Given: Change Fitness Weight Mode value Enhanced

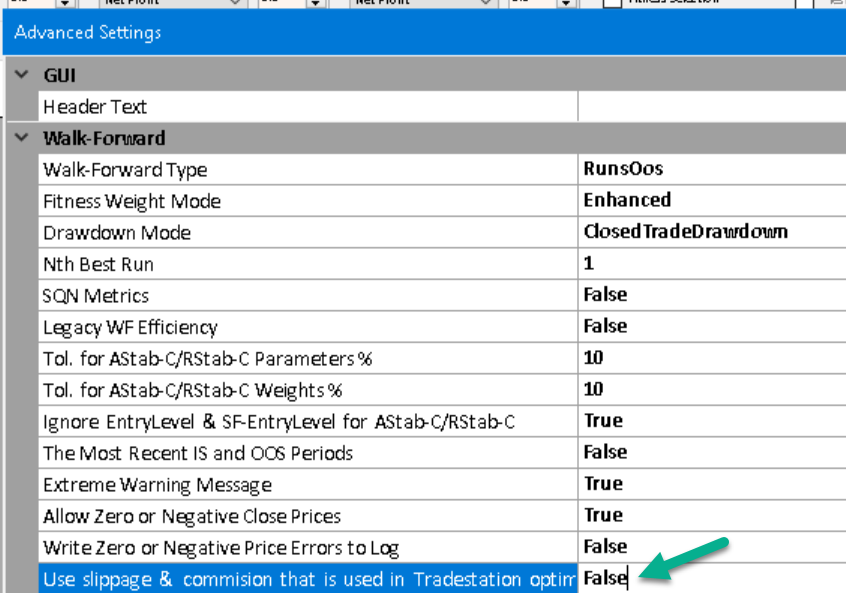Looking at the screenshot, I should (x=710, y=201).
